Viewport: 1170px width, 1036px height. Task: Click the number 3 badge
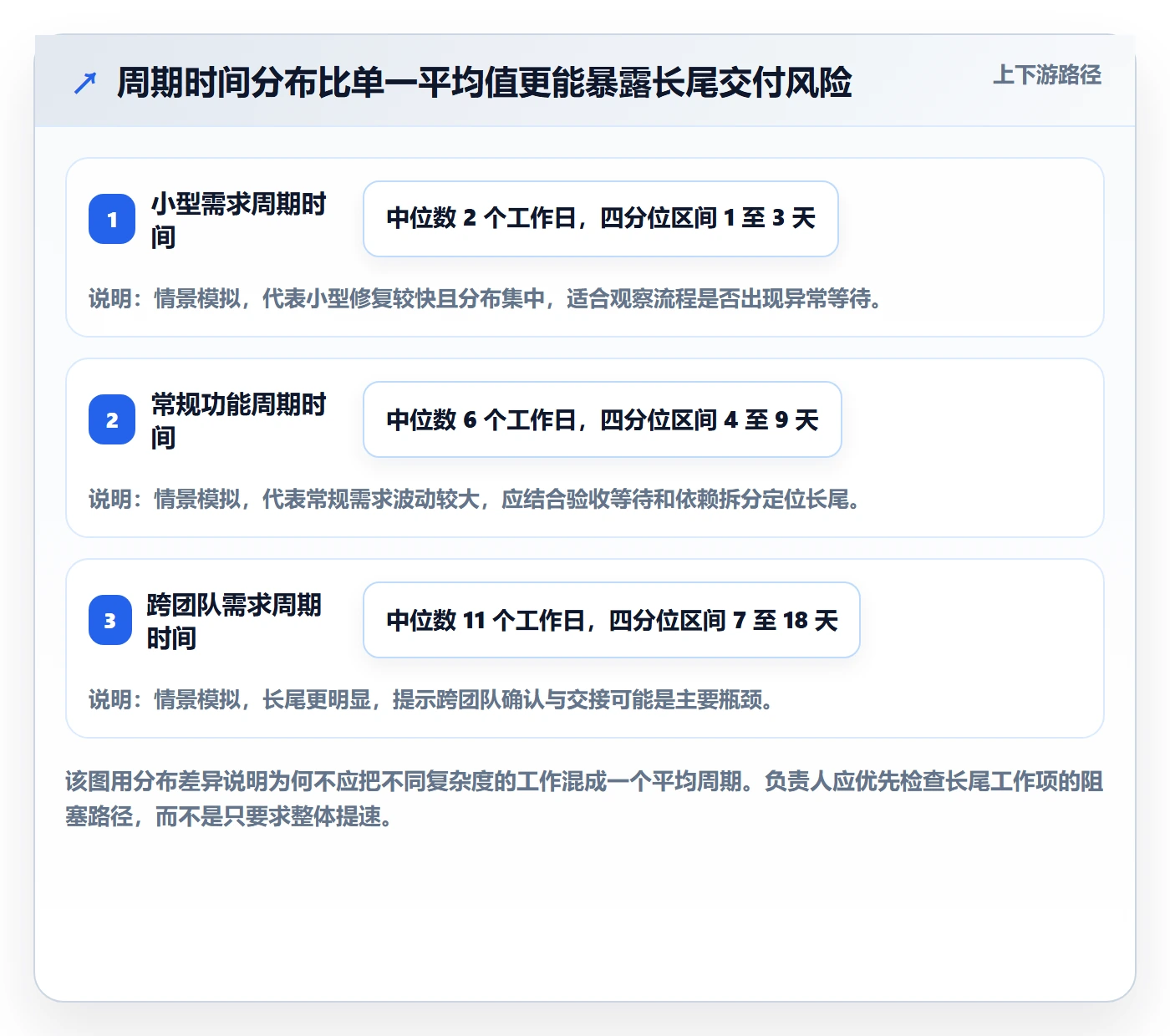pyautogui.click(x=110, y=620)
